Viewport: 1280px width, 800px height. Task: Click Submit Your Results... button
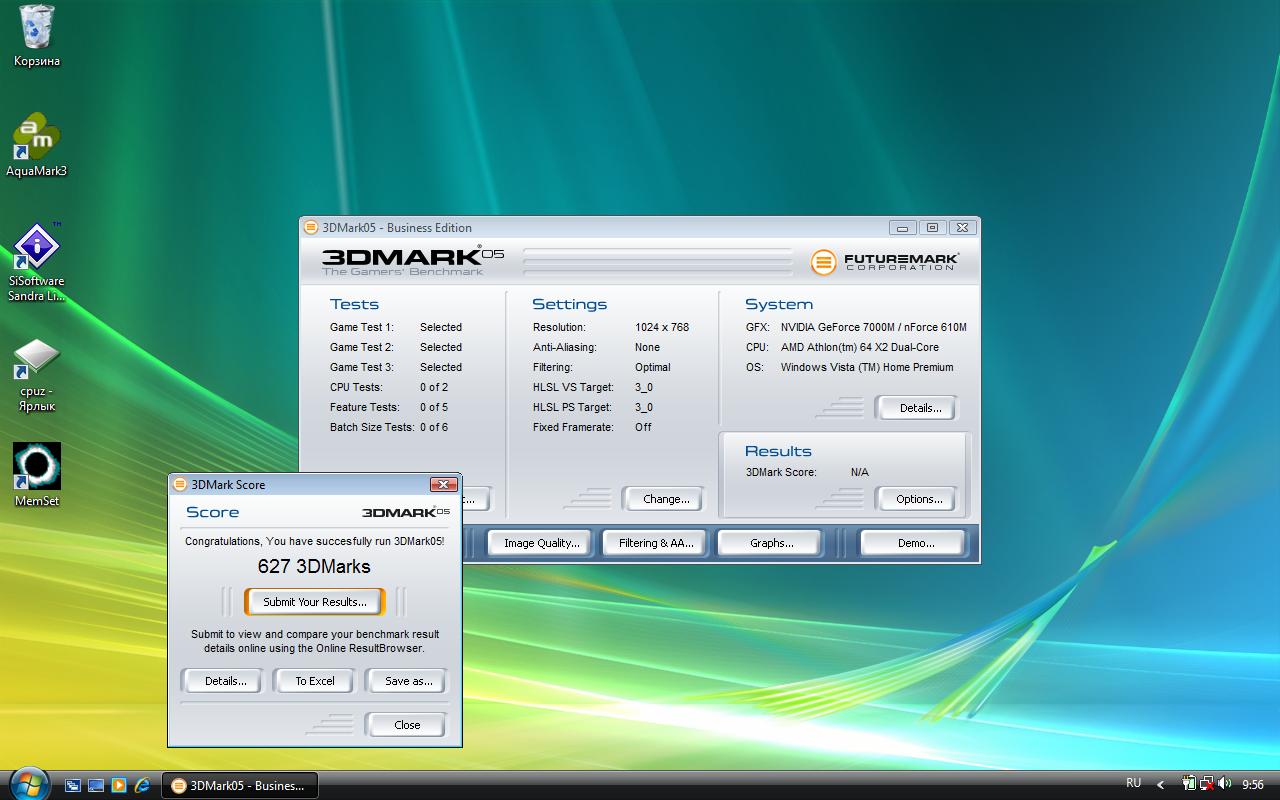coord(315,602)
